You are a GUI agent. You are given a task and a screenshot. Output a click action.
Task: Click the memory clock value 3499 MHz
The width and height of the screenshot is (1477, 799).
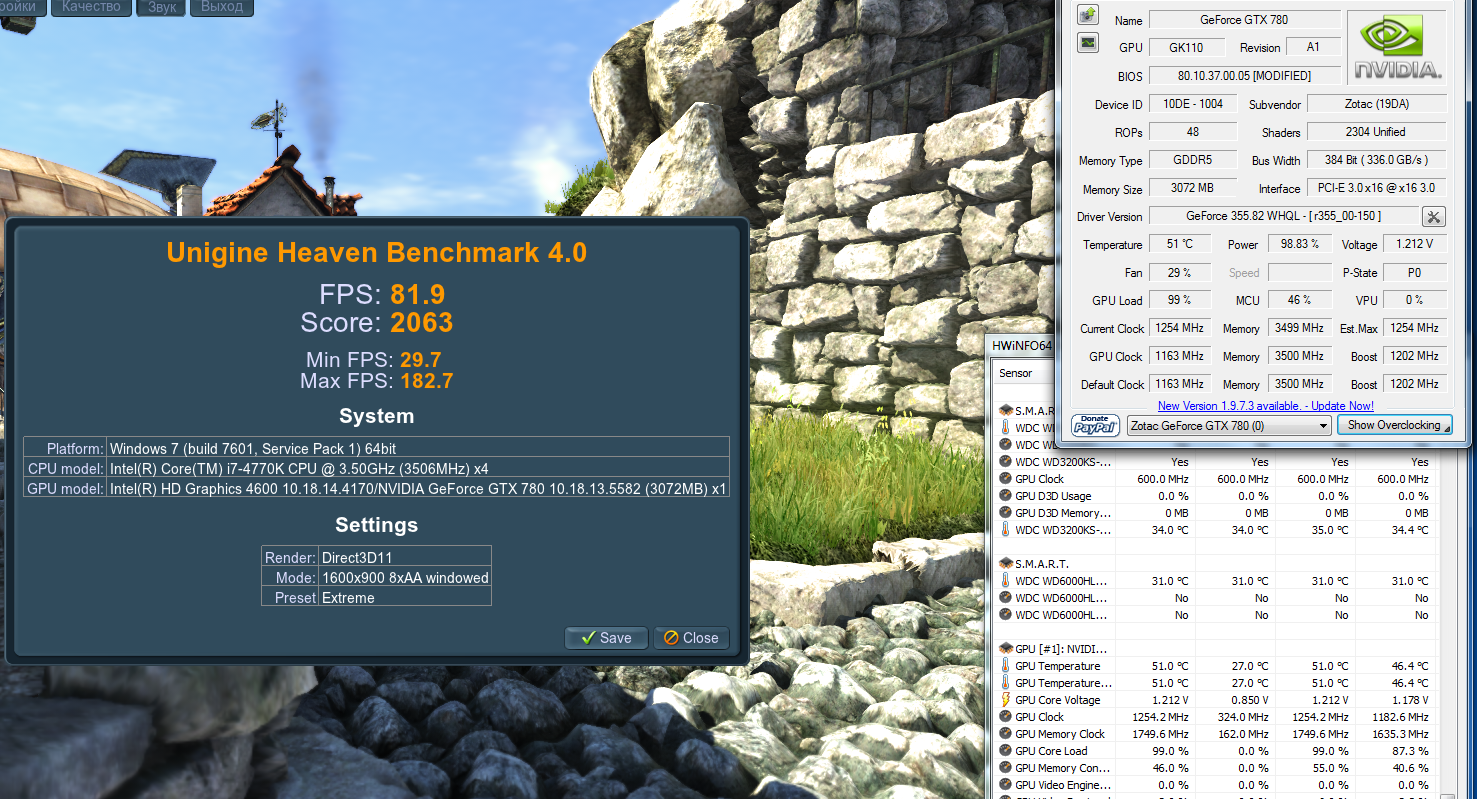click(x=1300, y=328)
